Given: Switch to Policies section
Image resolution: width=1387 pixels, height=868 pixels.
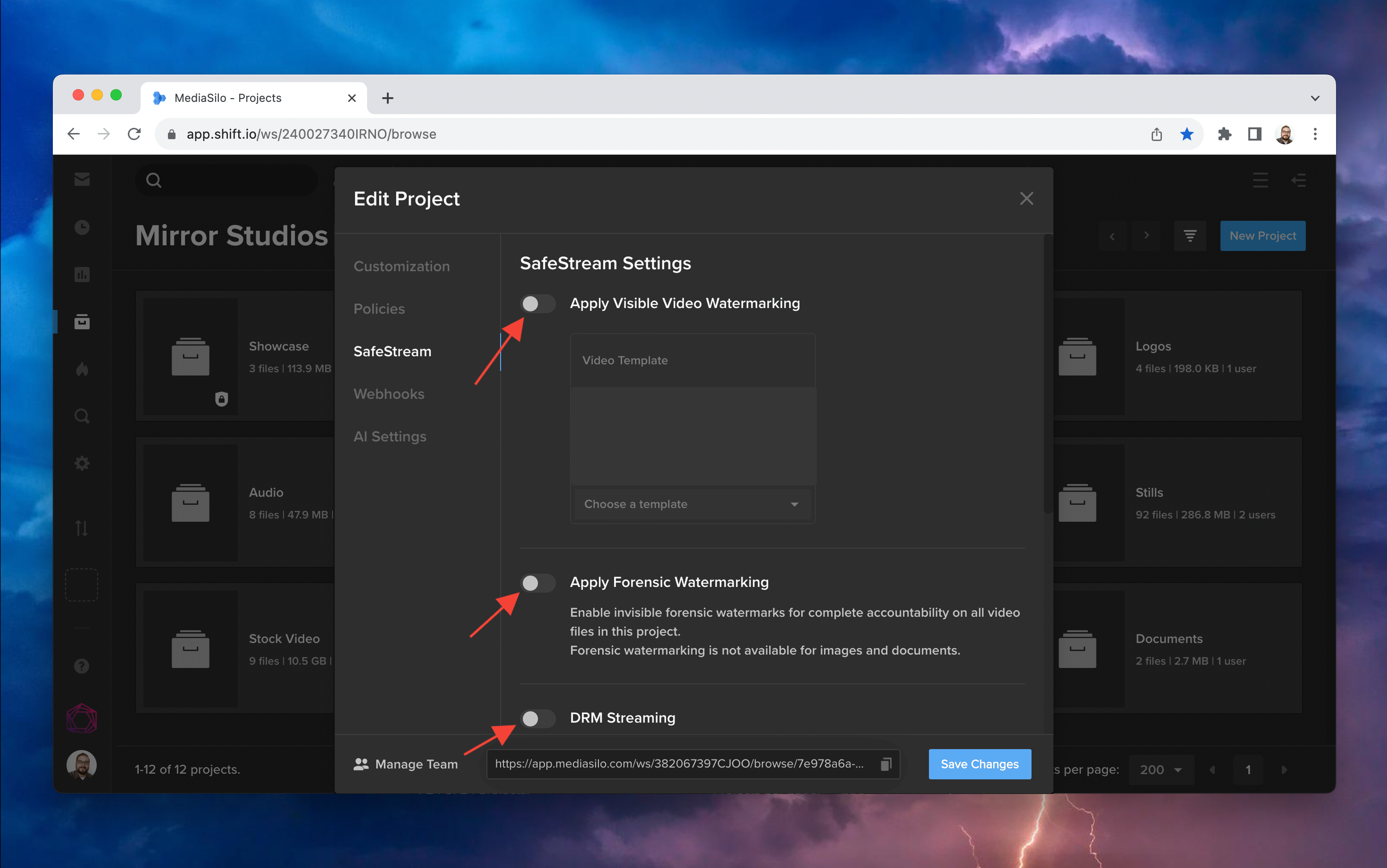Looking at the screenshot, I should pos(379,309).
